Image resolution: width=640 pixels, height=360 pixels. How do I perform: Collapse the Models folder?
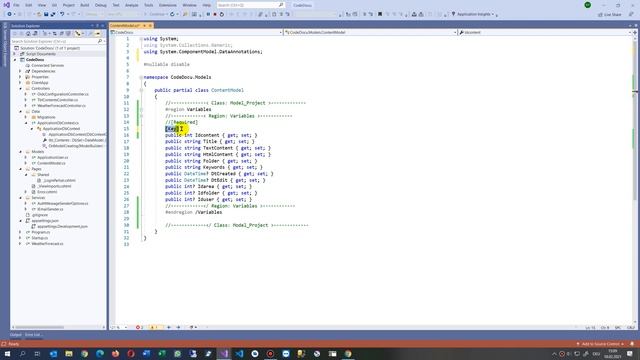point(20,151)
